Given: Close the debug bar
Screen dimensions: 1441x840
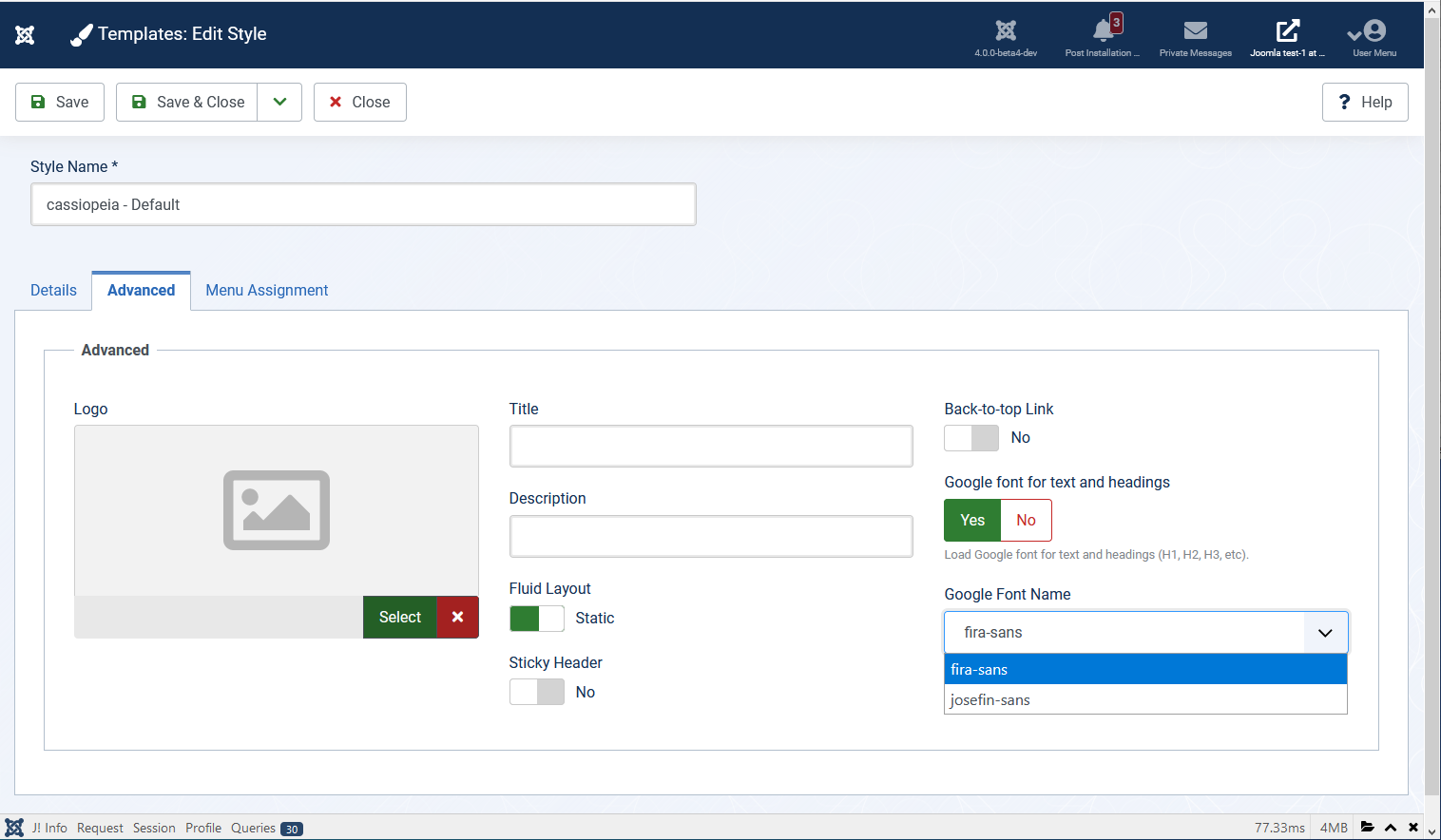Looking at the screenshot, I should [1413, 828].
